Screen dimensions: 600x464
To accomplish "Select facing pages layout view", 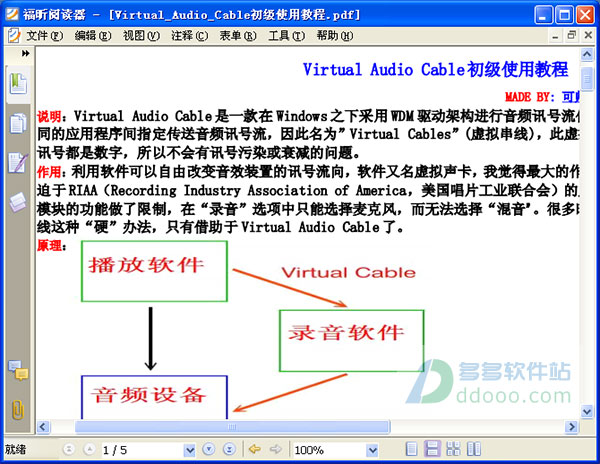I will (x=474, y=449).
